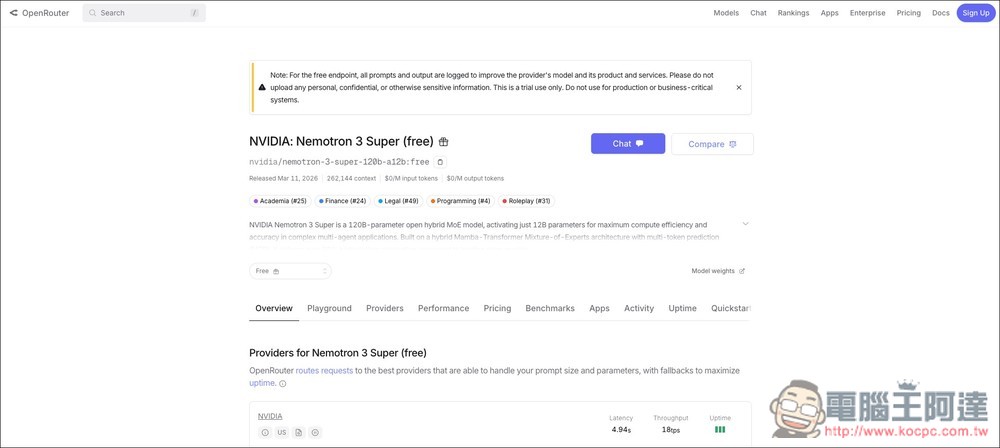Viewport: 1000px width, 448px height.
Task: Open Rankings in the top navigation
Action: (x=793, y=13)
